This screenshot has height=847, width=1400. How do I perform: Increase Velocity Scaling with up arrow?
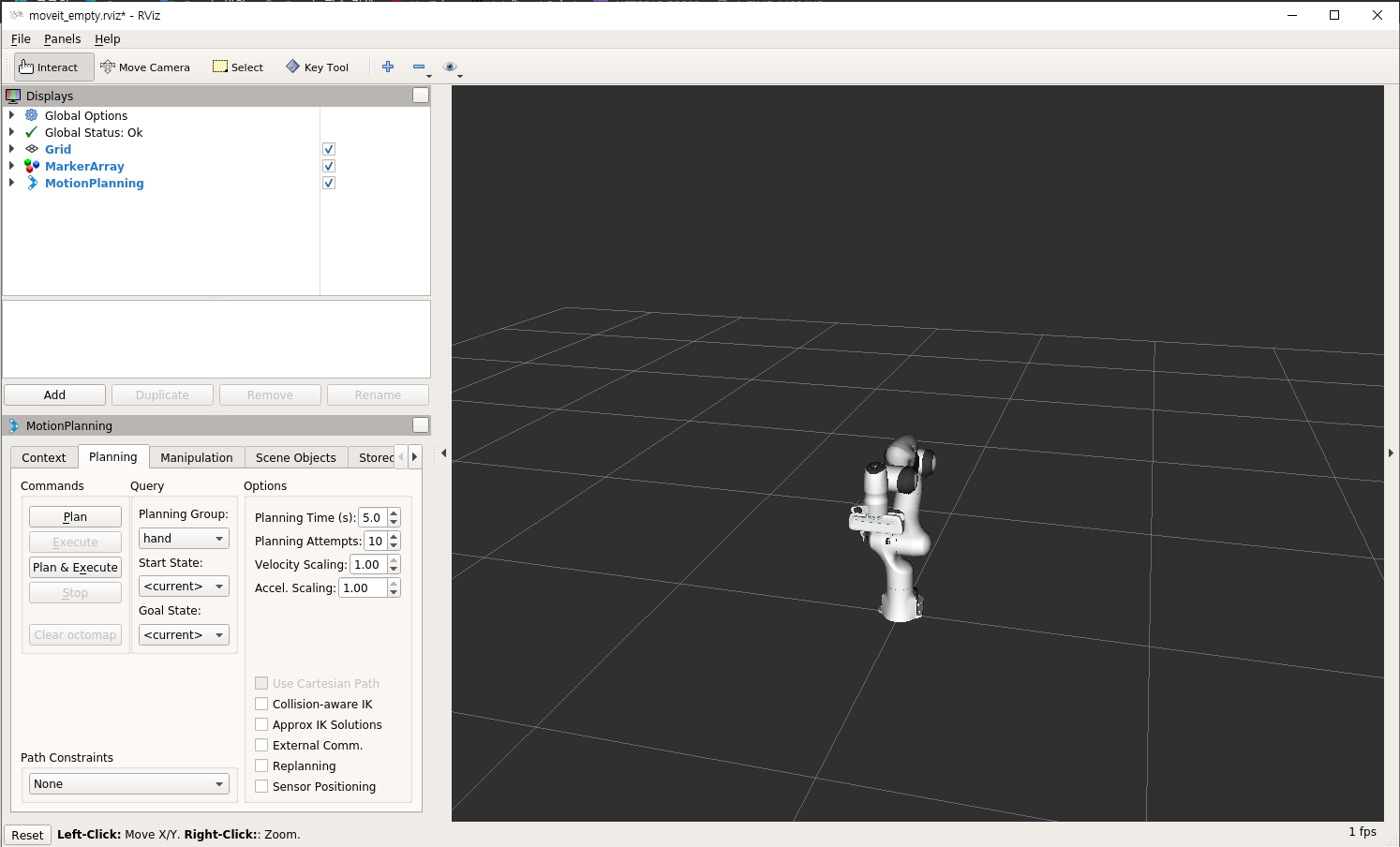click(394, 559)
